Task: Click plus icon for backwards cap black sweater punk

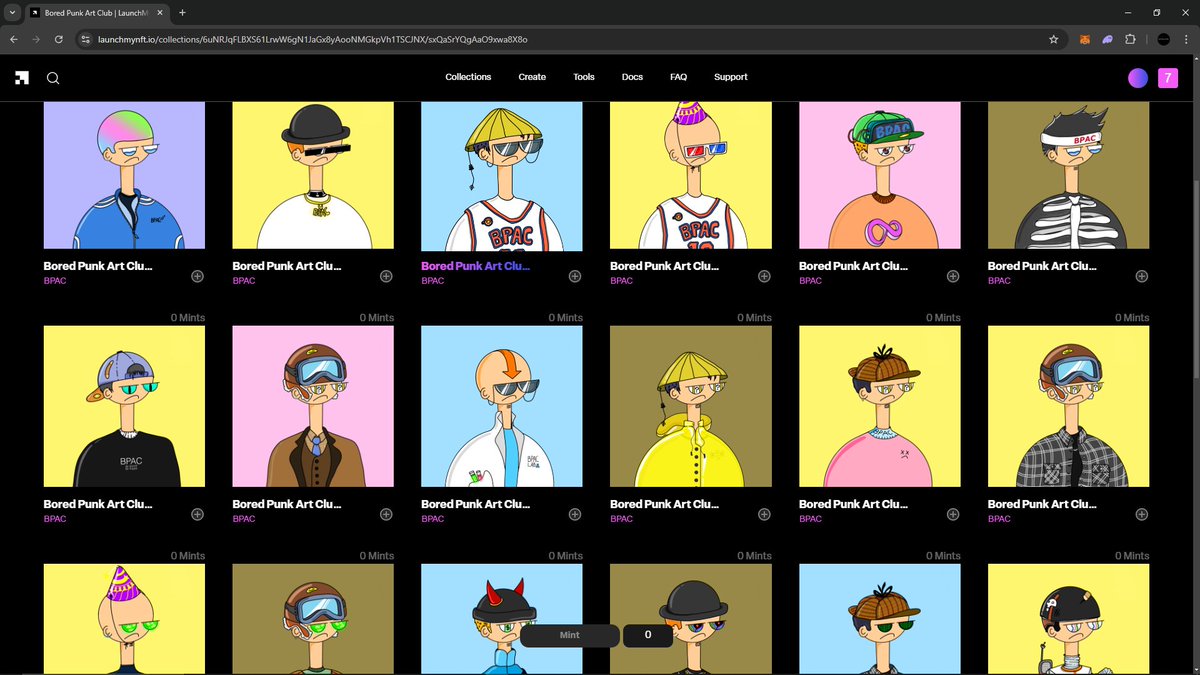Action: [x=197, y=514]
